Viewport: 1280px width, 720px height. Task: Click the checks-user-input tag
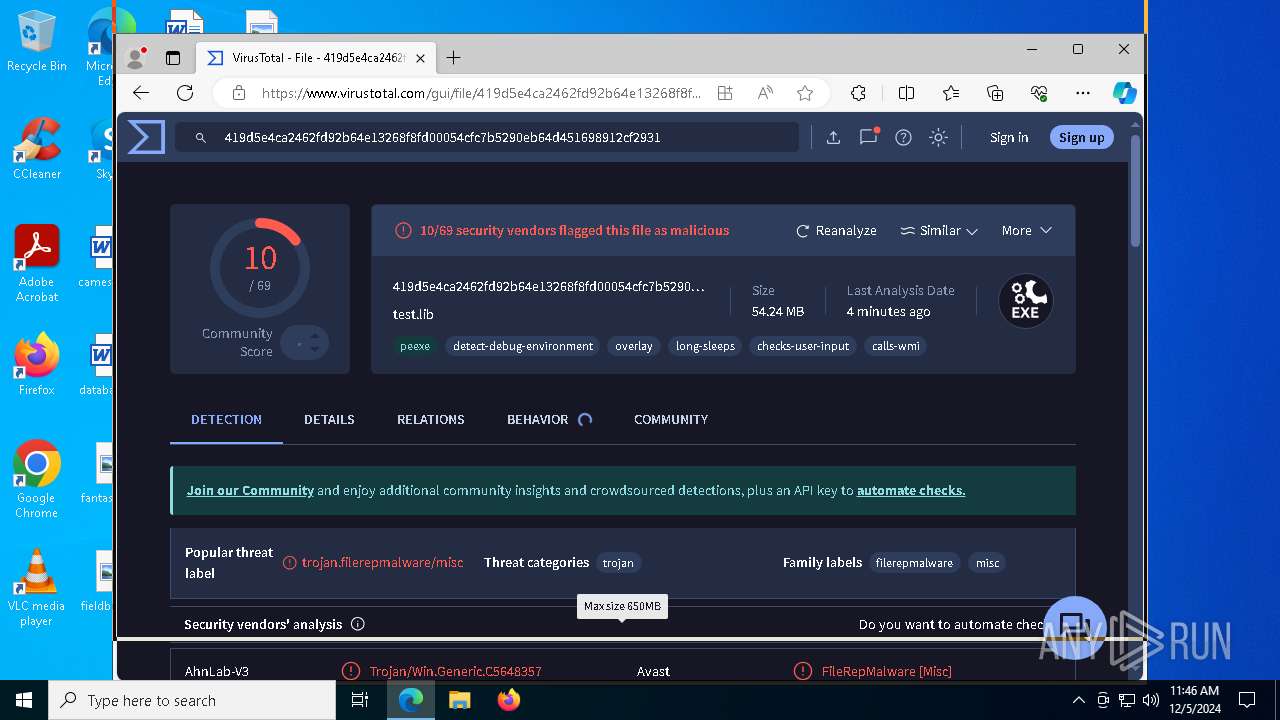[x=803, y=346]
